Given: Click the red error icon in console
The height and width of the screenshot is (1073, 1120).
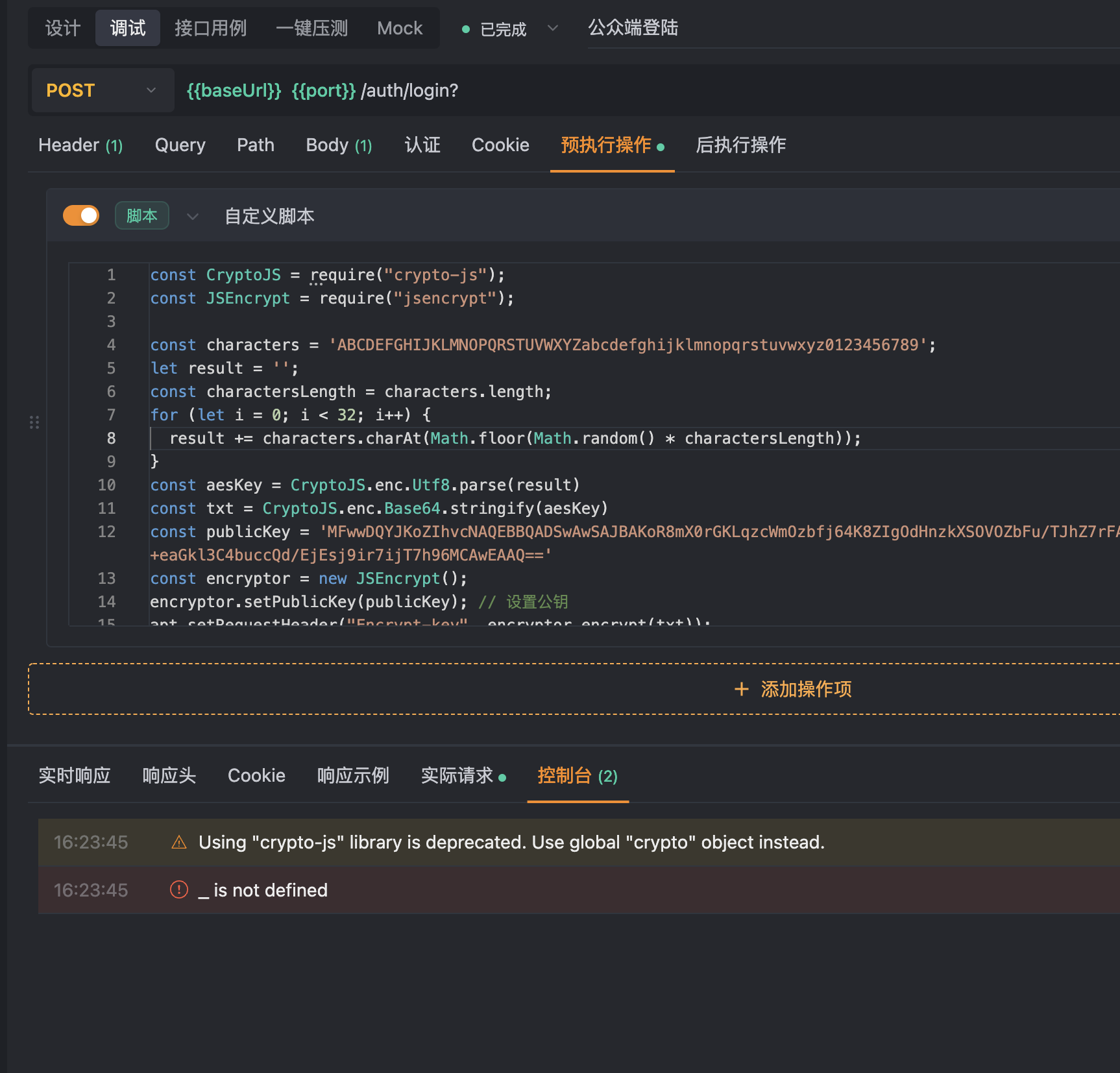Looking at the screenshot, I should tap(178, 889).
